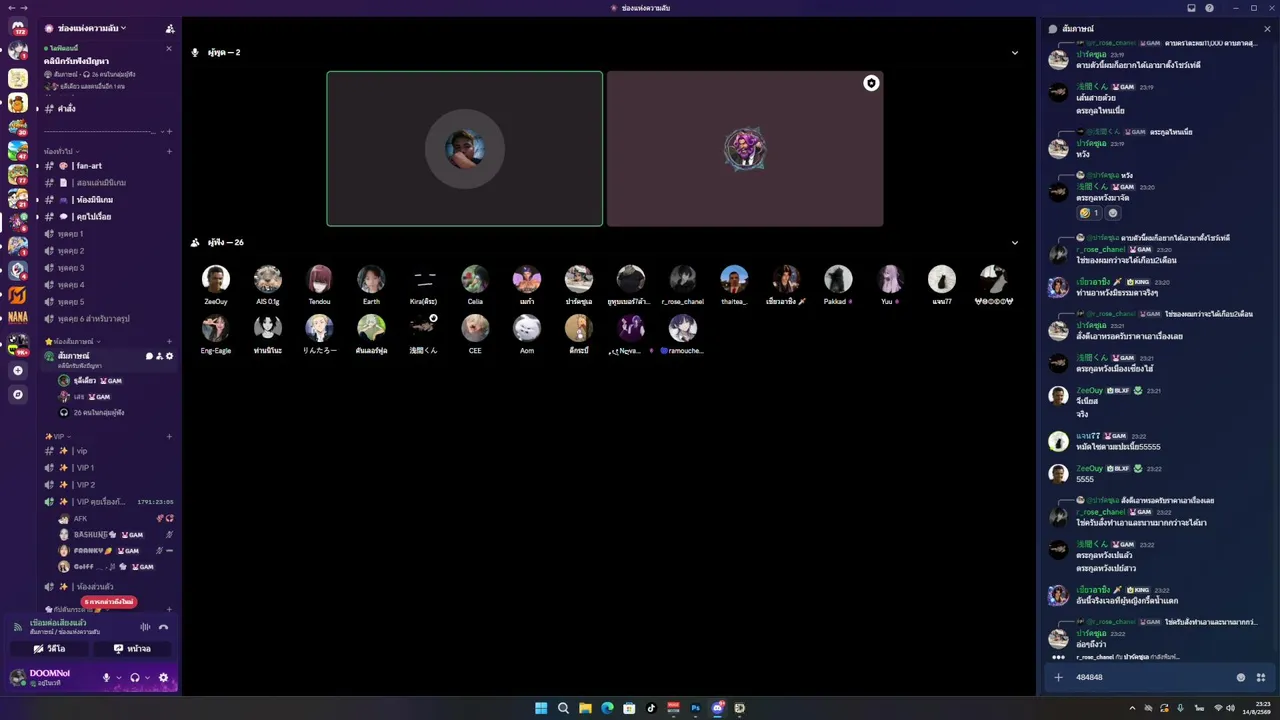
Task: Open the Discover servers compass icon
Action: click(18, 394)
